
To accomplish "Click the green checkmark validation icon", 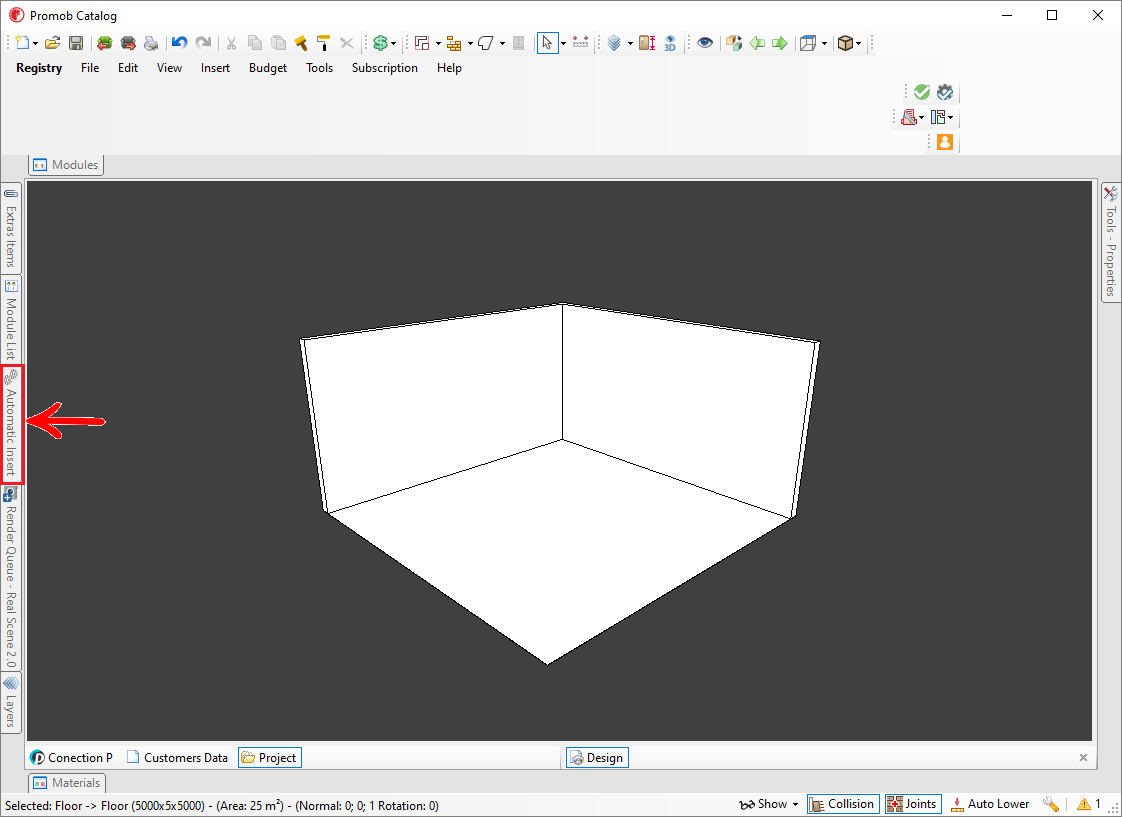I will pyautogui.click(x=922, y=92).
